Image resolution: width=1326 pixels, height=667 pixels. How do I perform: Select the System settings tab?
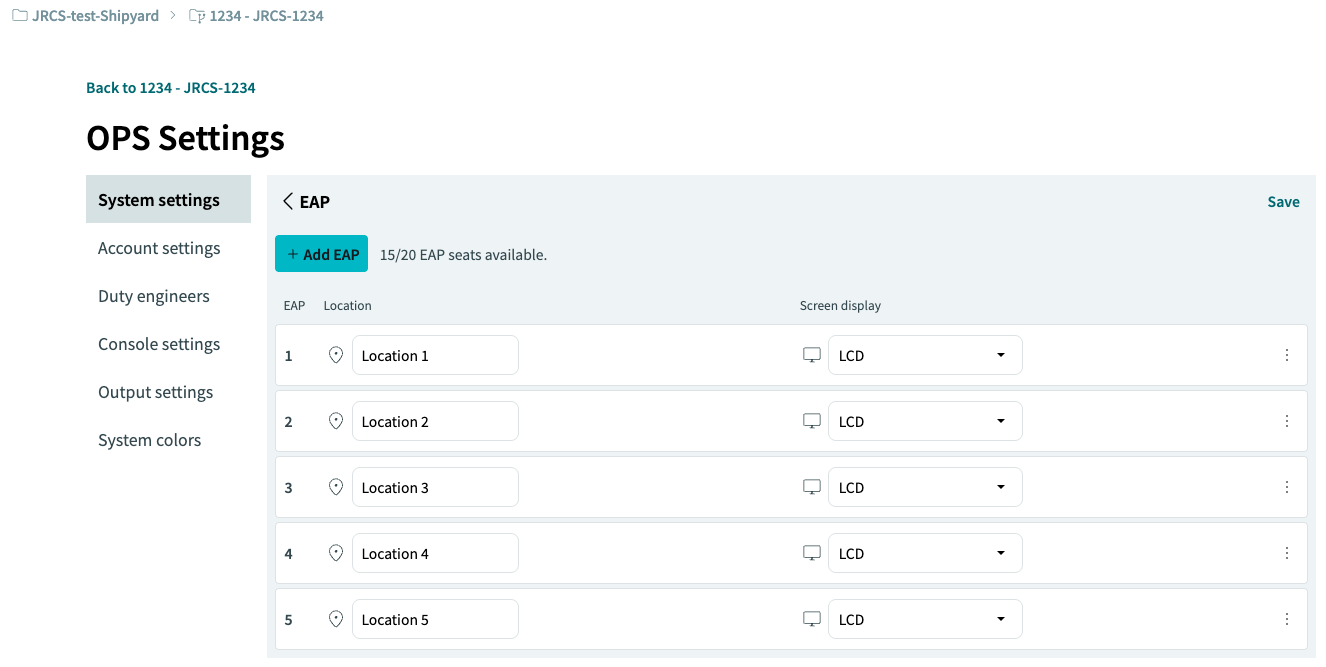tap(168, 199)
